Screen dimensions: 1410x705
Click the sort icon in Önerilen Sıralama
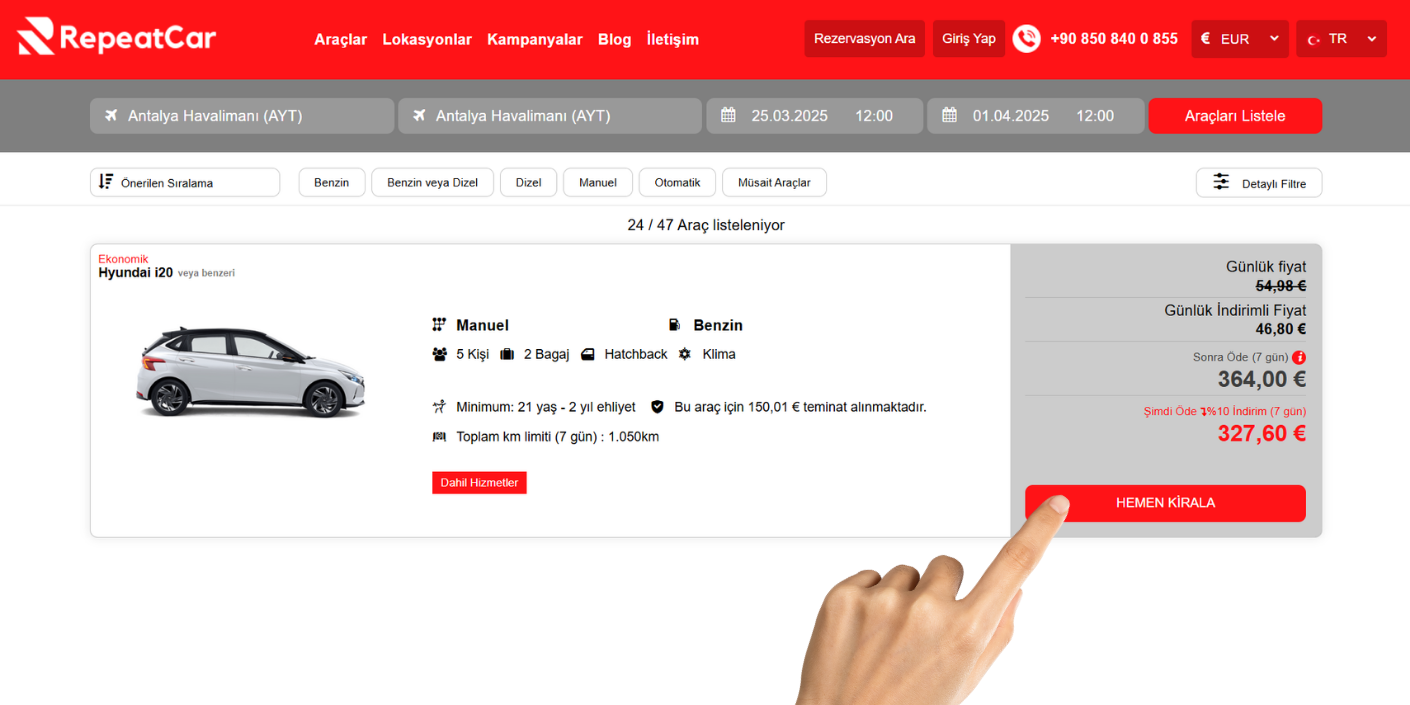tap(106, 182)
